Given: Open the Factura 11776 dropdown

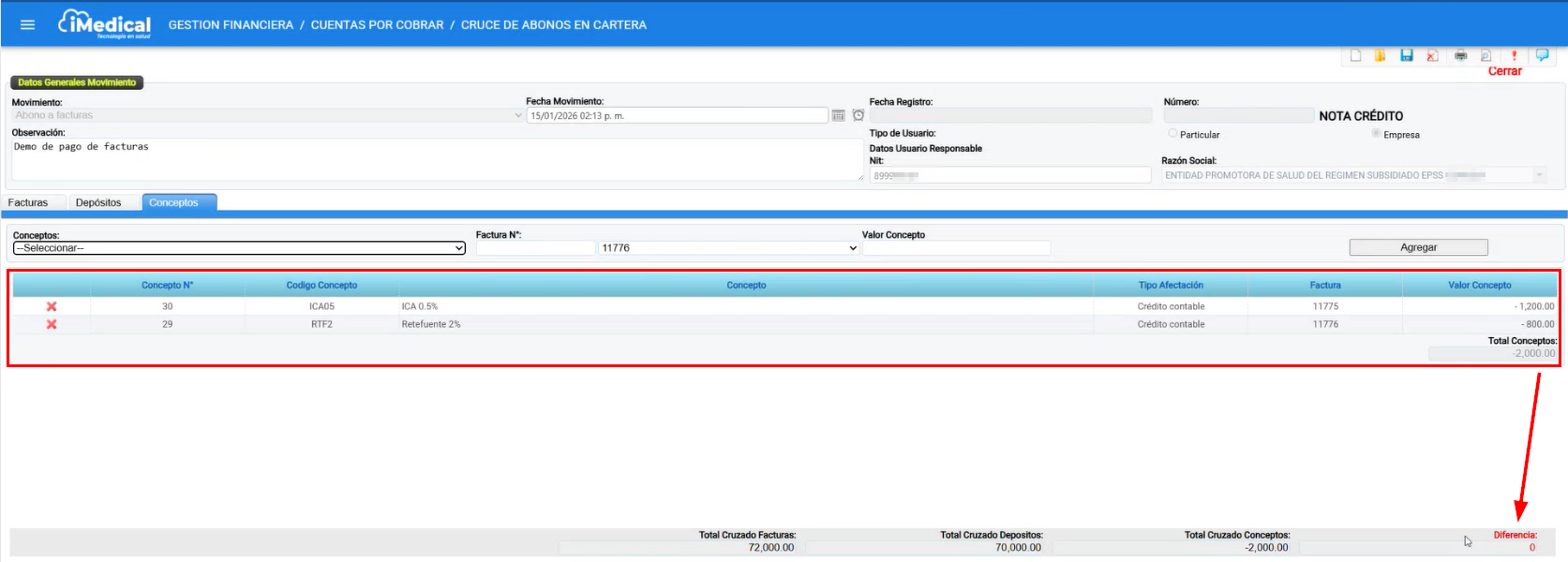Looking at the screenshot, I should [x=729, y=248].
